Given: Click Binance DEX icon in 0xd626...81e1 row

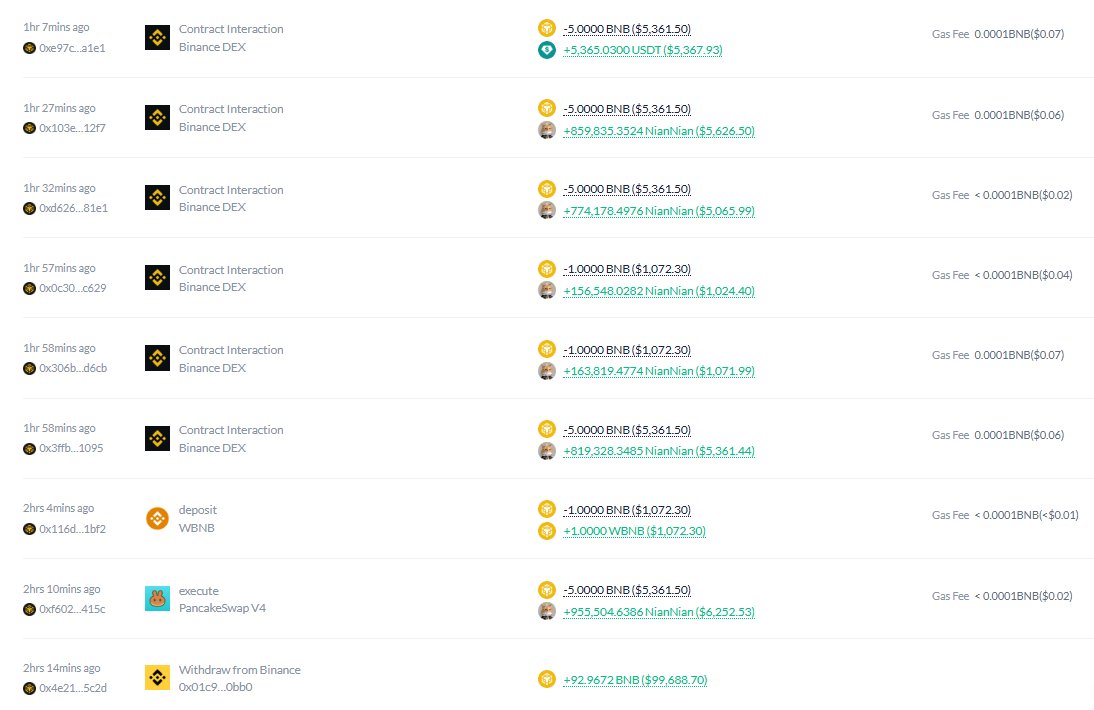Looking at the screenshot, I should (x=157, y=198).
